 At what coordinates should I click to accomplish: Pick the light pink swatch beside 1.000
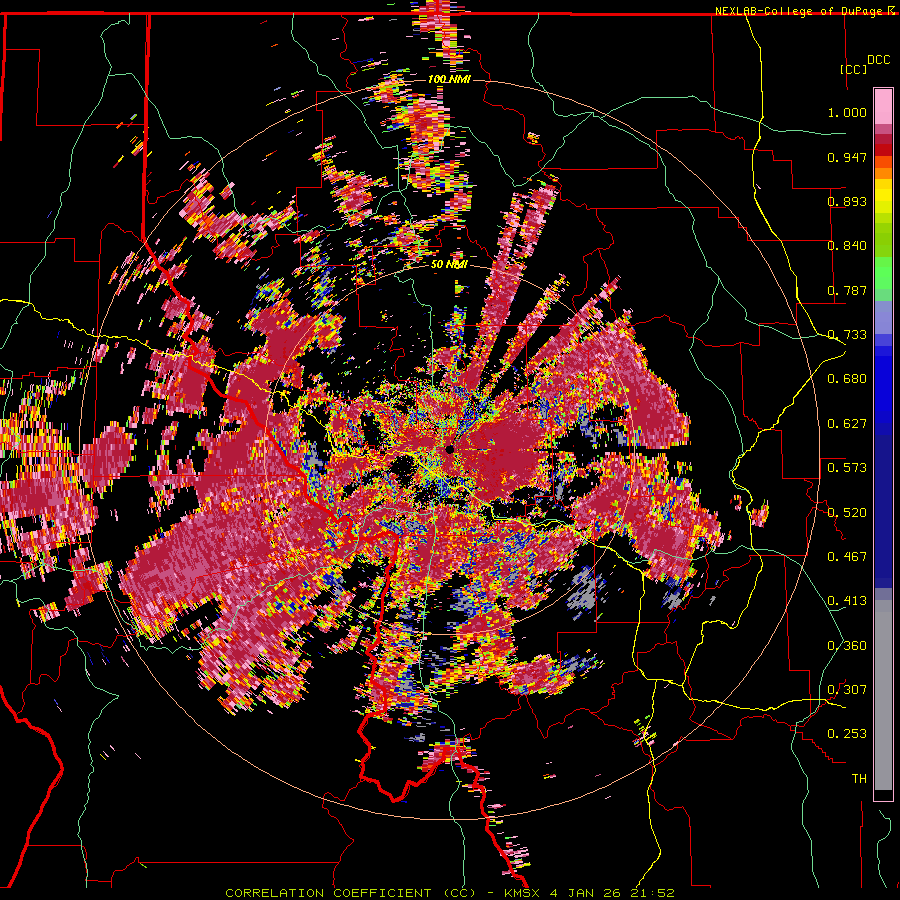tap(883, 107)
